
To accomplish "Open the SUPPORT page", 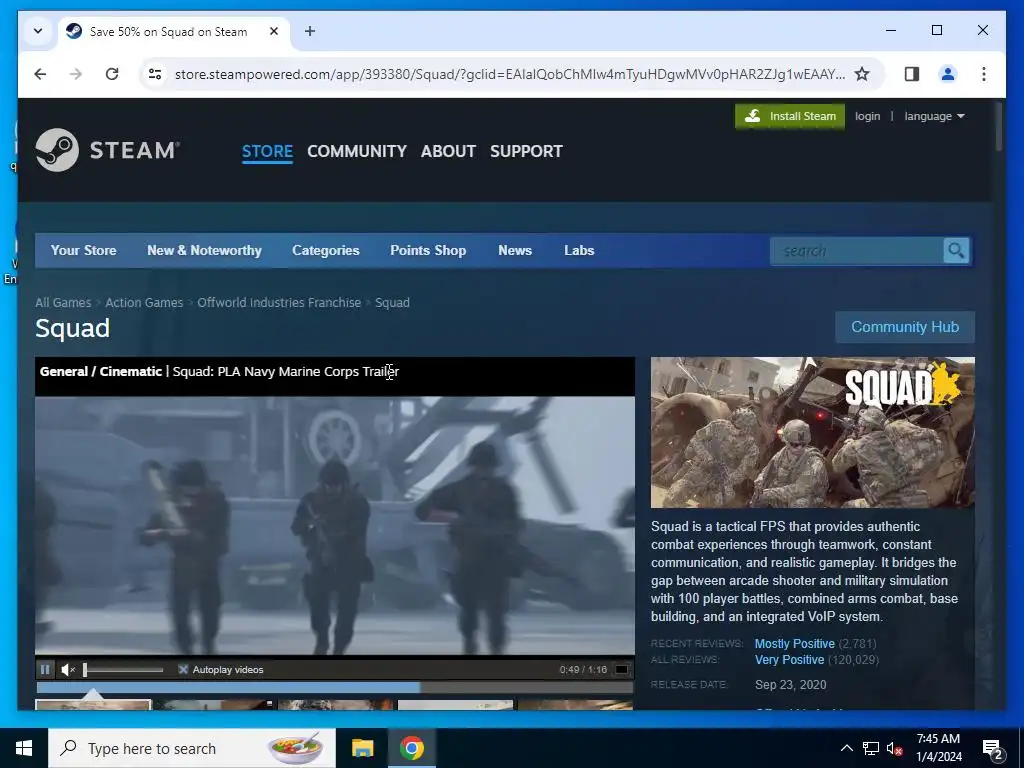I will click(526, 152).
